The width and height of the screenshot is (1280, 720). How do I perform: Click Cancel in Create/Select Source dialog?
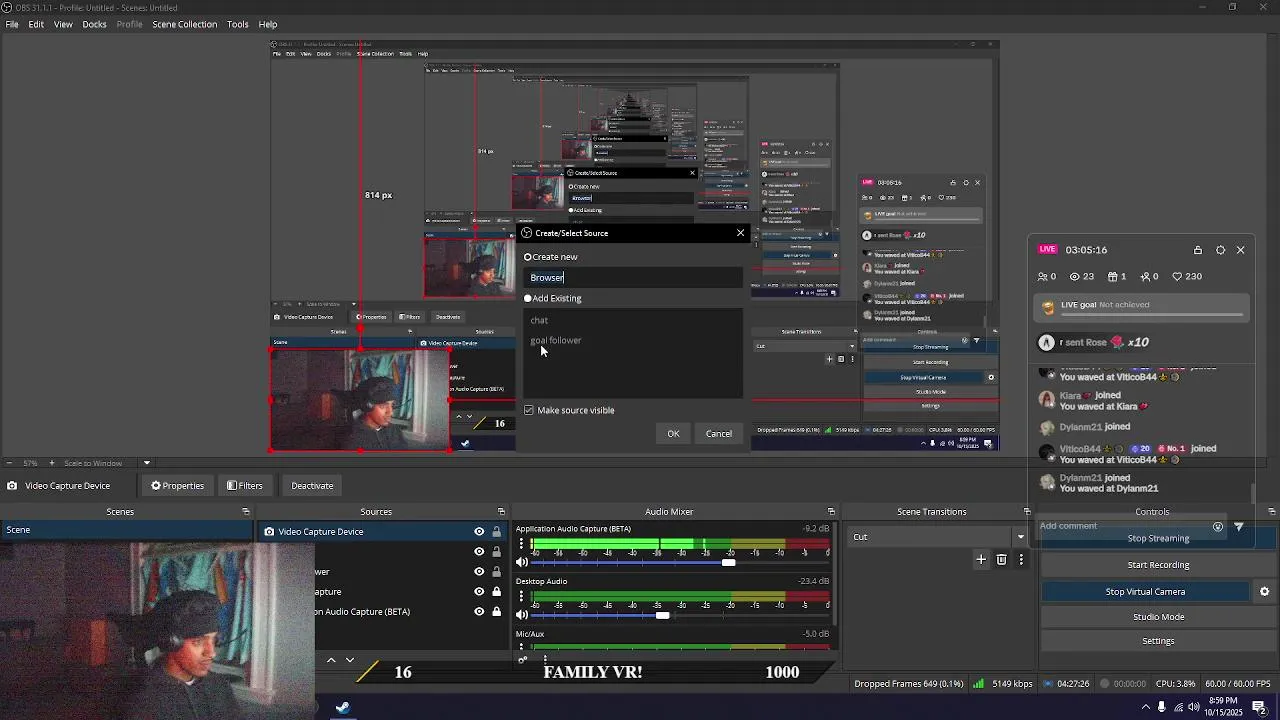click(x=719, y=434)
